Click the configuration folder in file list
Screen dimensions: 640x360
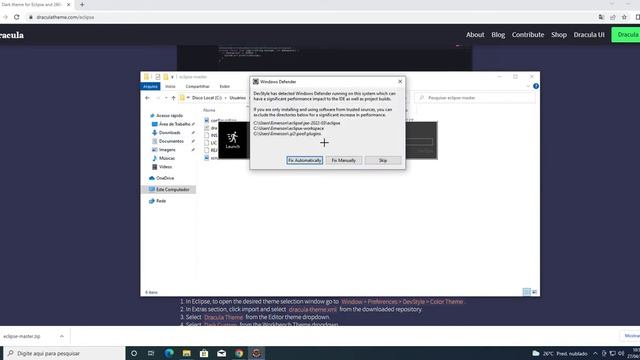(221, 120)
